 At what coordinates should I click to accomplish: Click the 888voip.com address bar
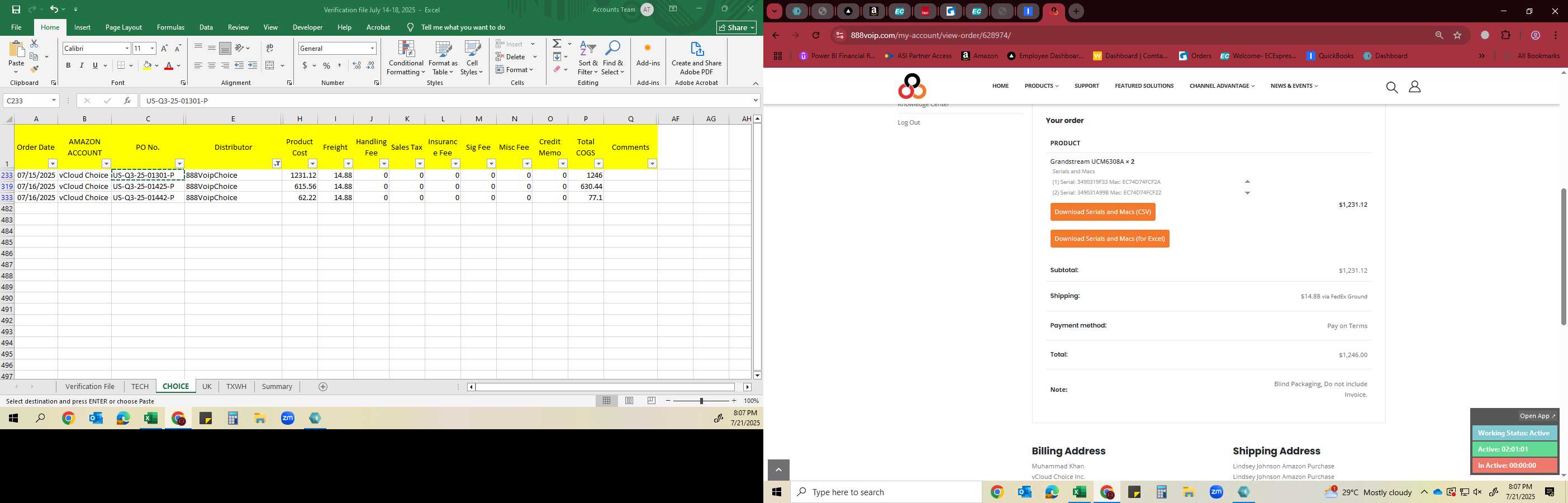(x=1132, y=35)
